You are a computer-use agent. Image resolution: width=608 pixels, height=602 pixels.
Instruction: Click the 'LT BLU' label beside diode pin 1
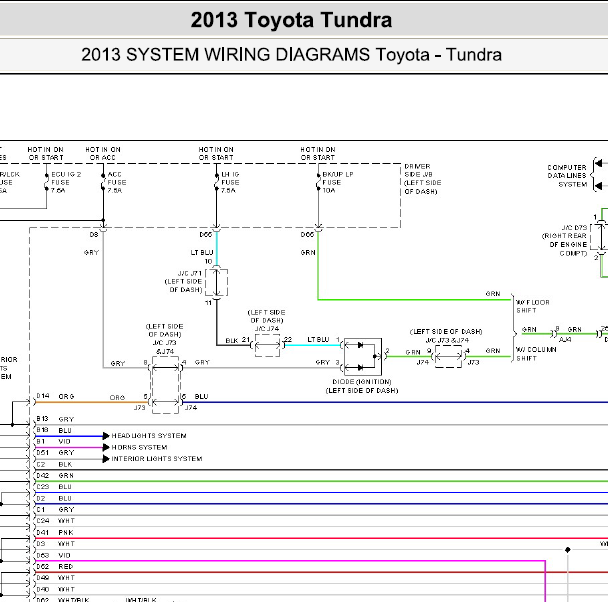click(x=318, y=340)
